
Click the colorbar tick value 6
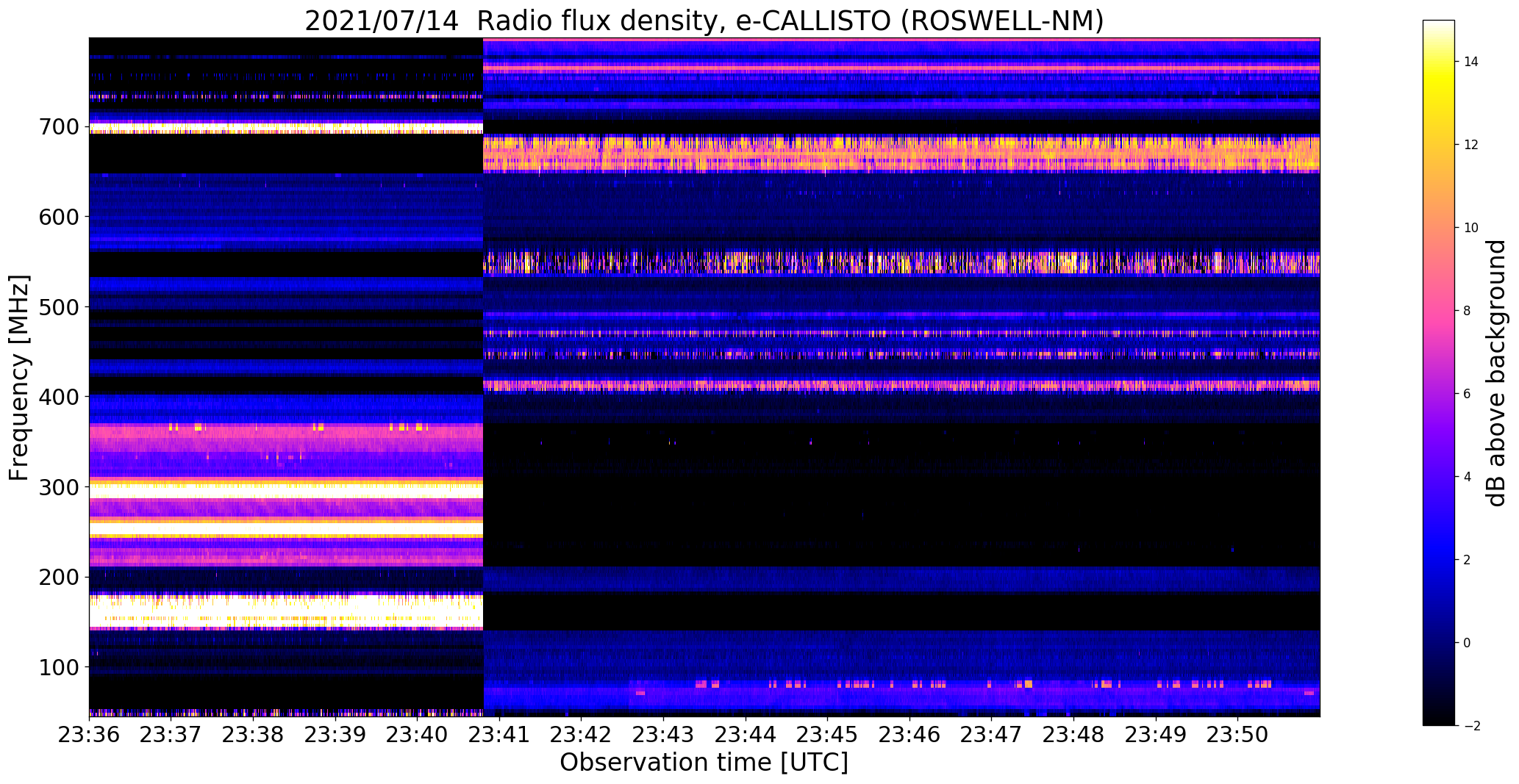pos(1468,394)
